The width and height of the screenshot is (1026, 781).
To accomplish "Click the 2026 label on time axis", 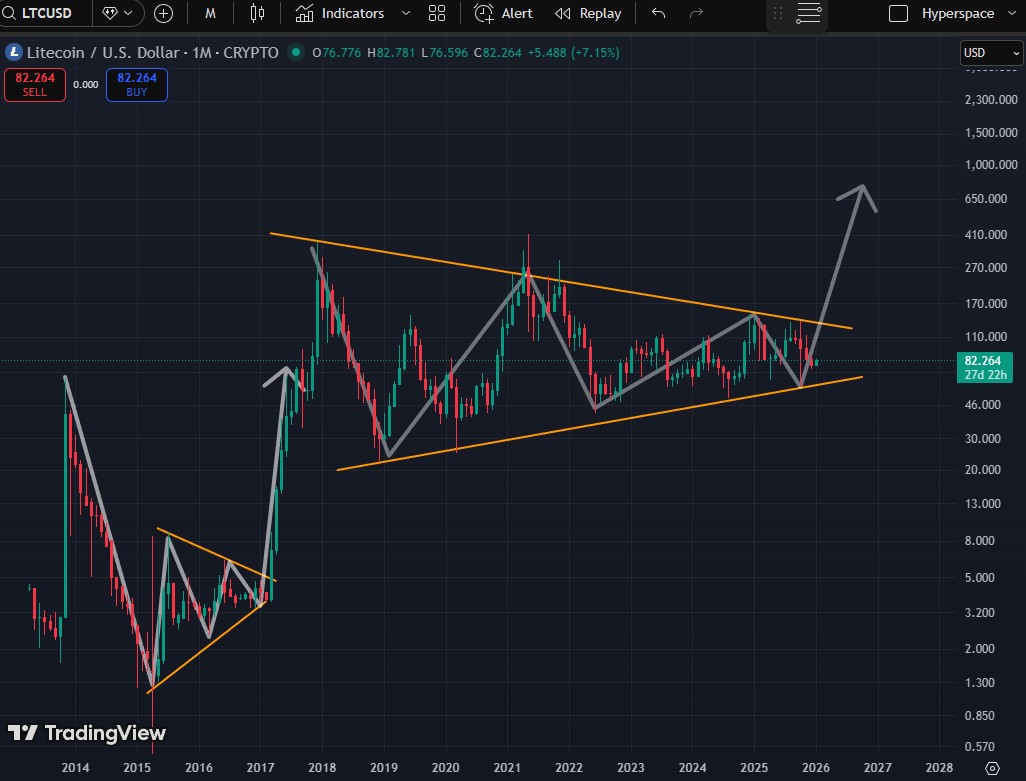I will coord(815,767).
